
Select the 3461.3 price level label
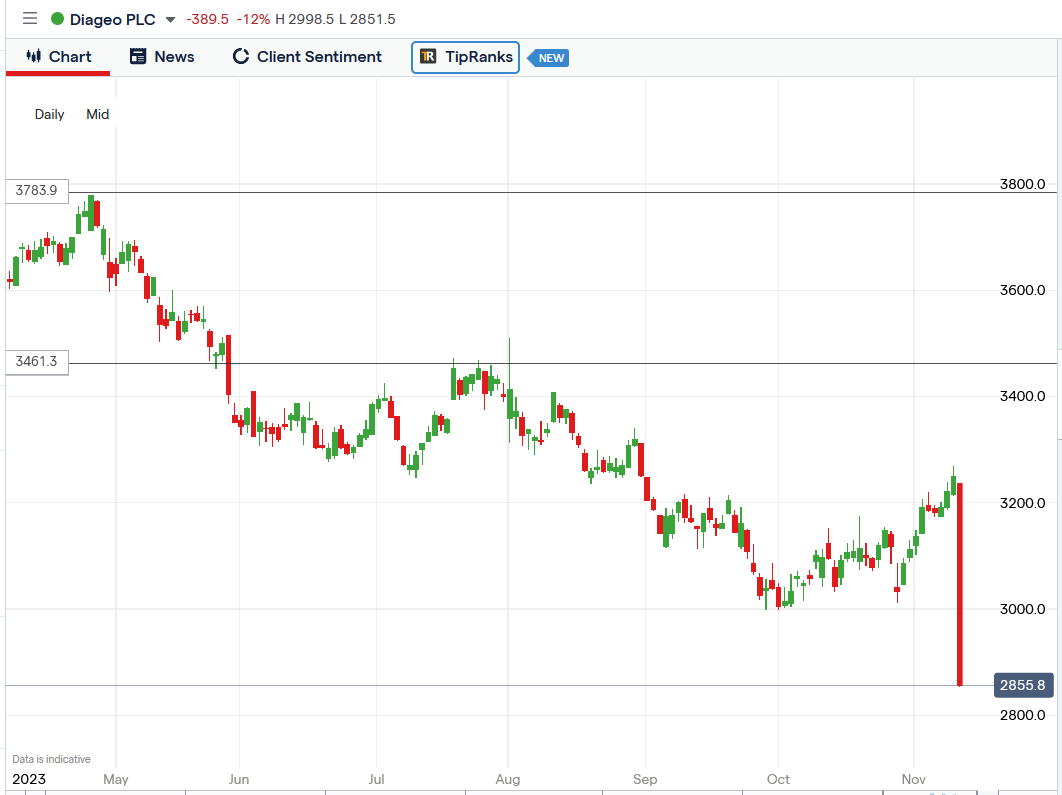tap(37, 362)
